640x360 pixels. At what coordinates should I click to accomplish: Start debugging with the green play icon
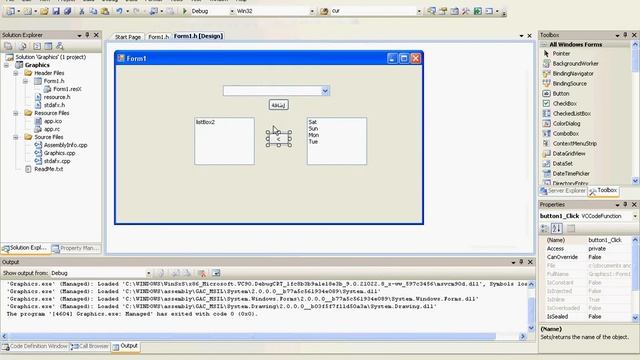pyautogui.click(x=184, y=11)
